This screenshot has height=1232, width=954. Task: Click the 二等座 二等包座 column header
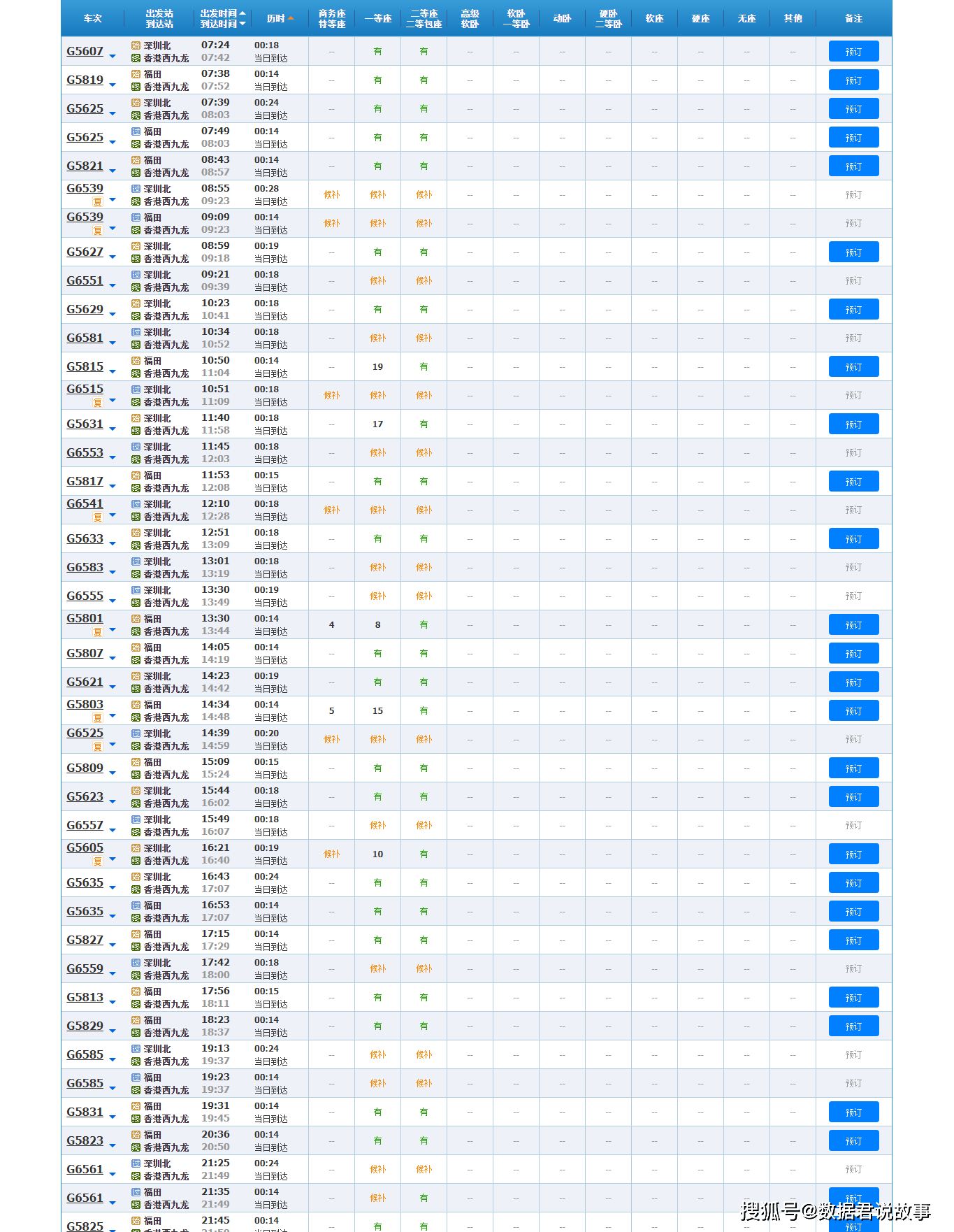(424, 19)
